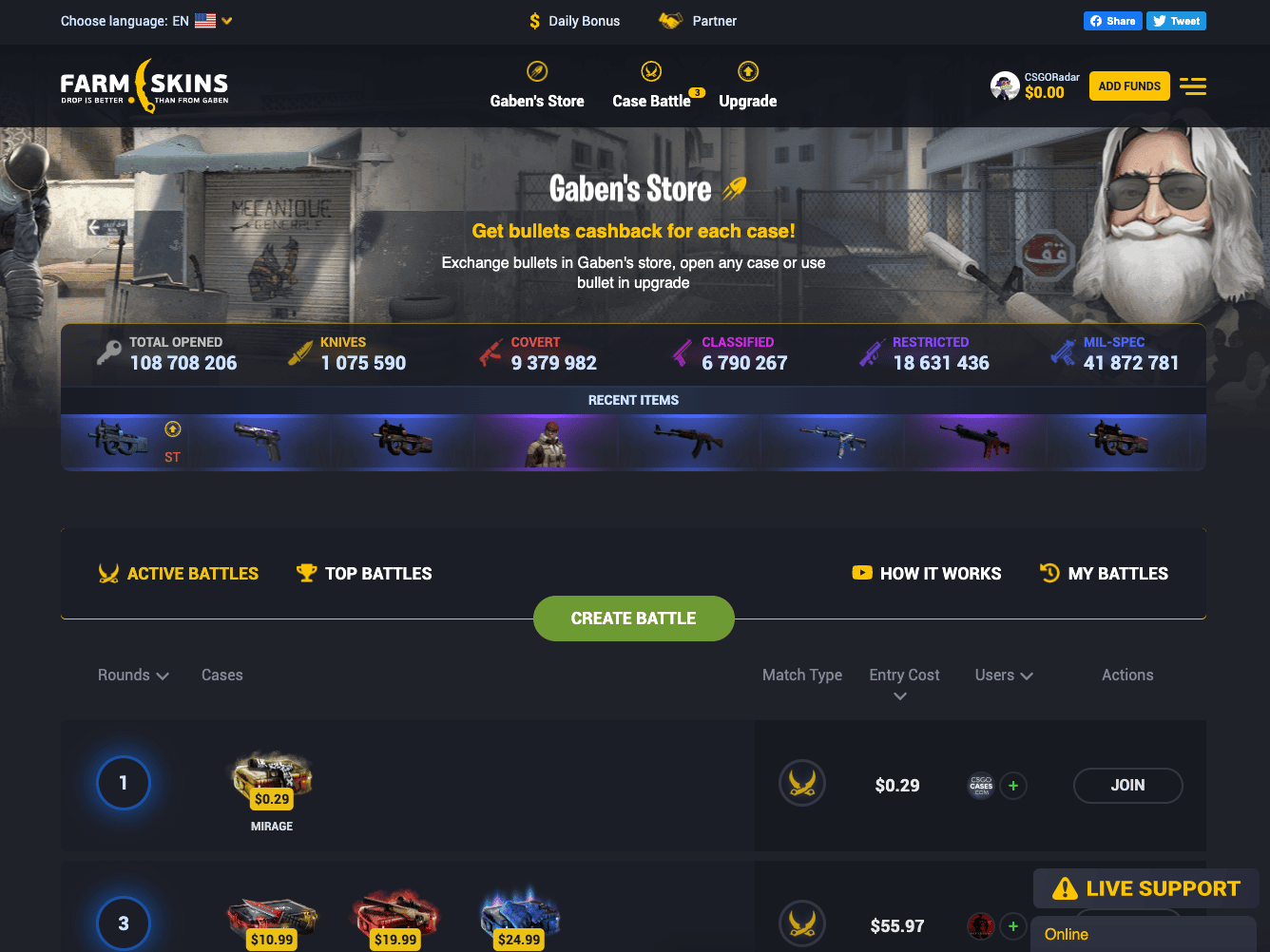
Task: Click the Add Funds button
Action: (x=1129, y=86)
